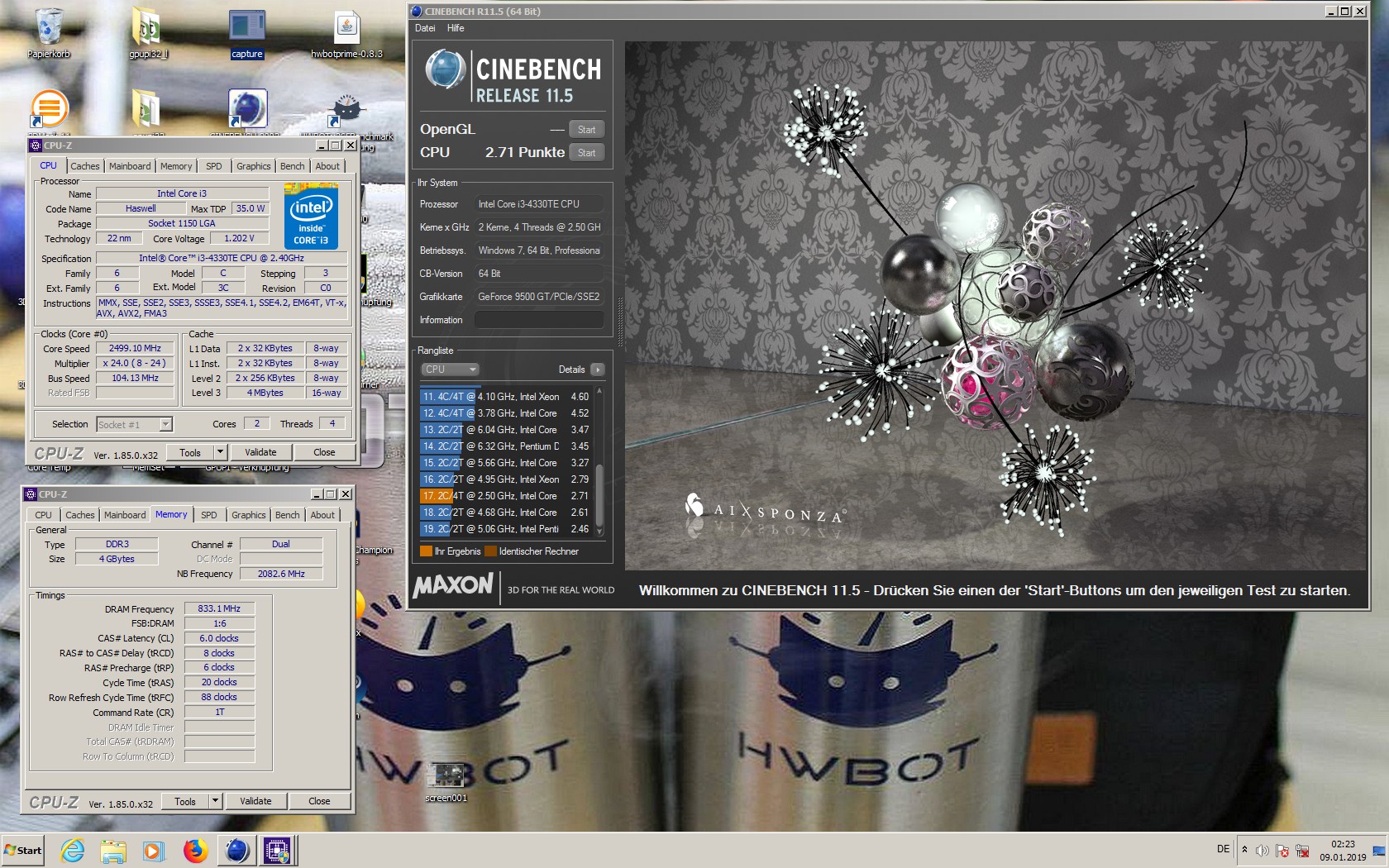Open Firefox from the taskbar

[x=195, y=850]
